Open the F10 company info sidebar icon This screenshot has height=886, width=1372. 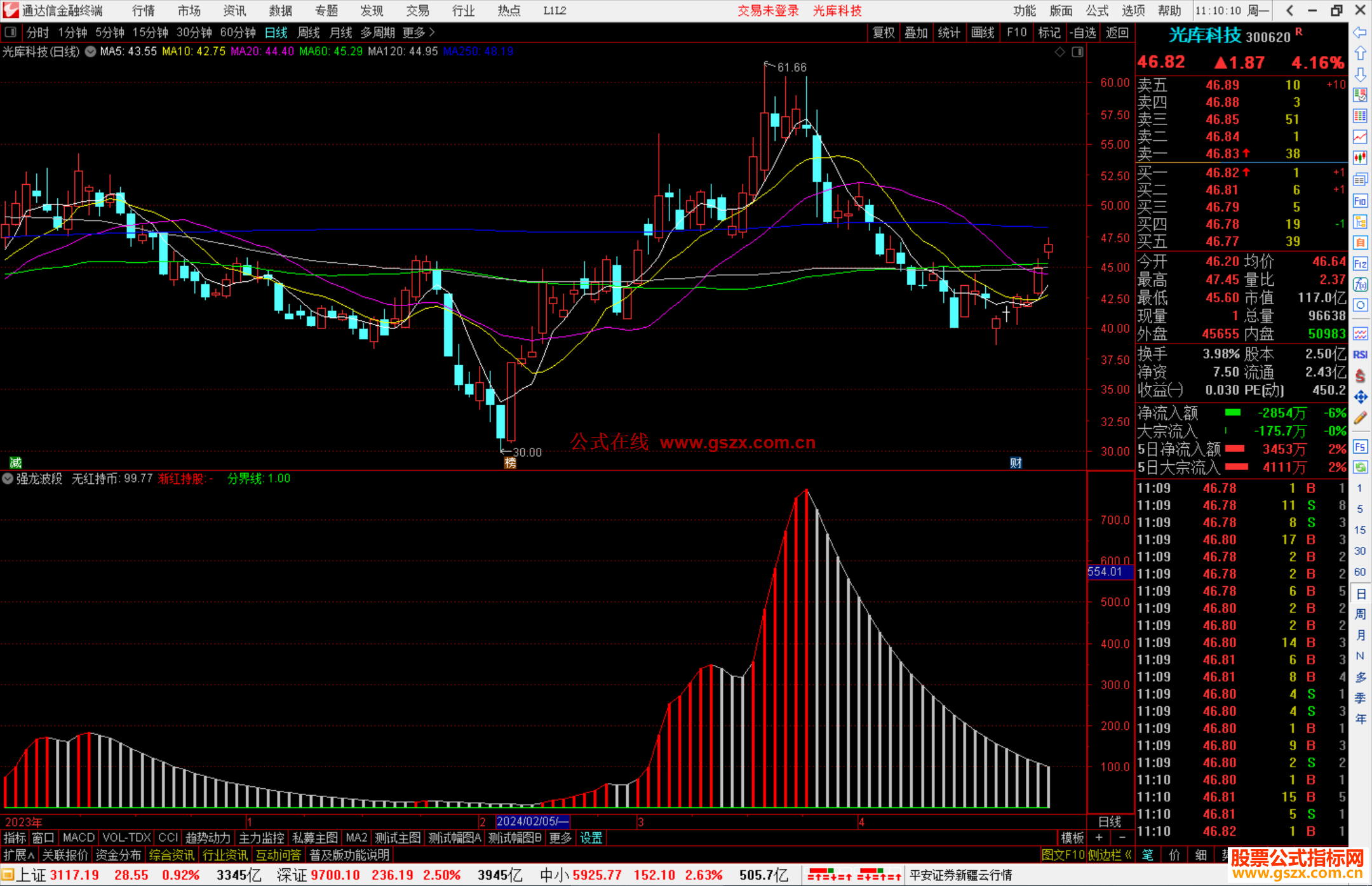1360,201
